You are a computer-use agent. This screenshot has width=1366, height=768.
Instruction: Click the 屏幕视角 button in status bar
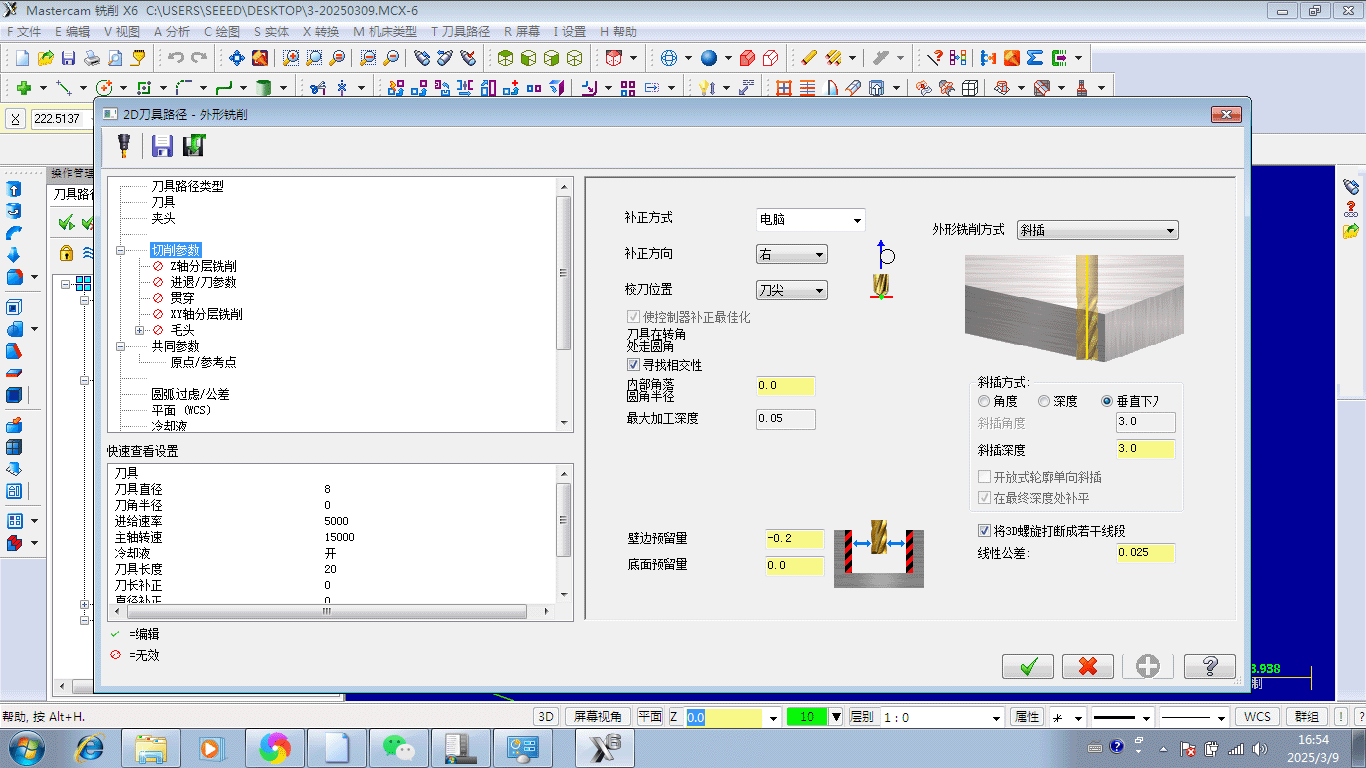598,717
